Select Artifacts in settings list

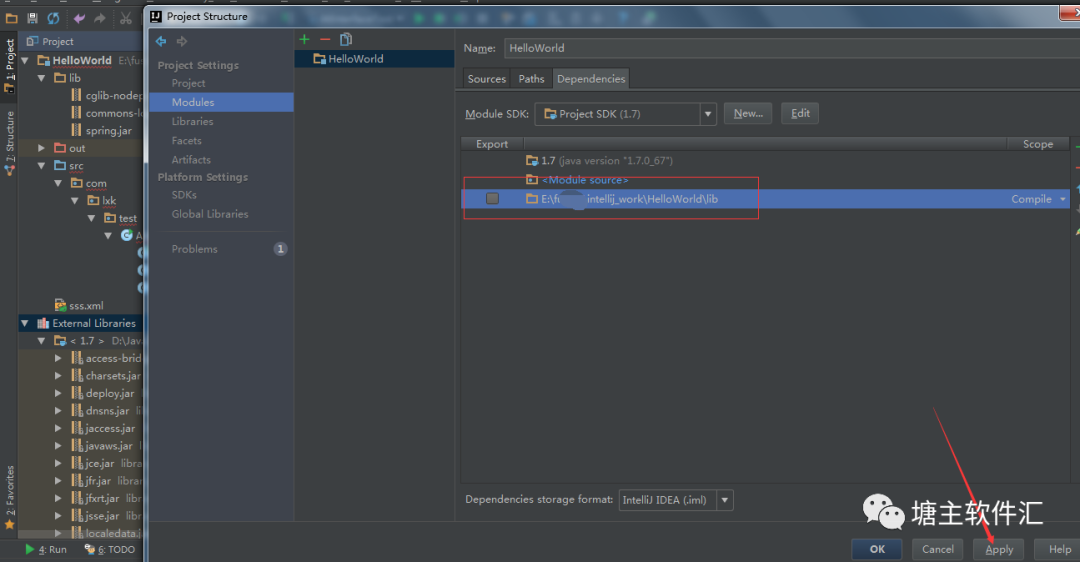(191, 160)
